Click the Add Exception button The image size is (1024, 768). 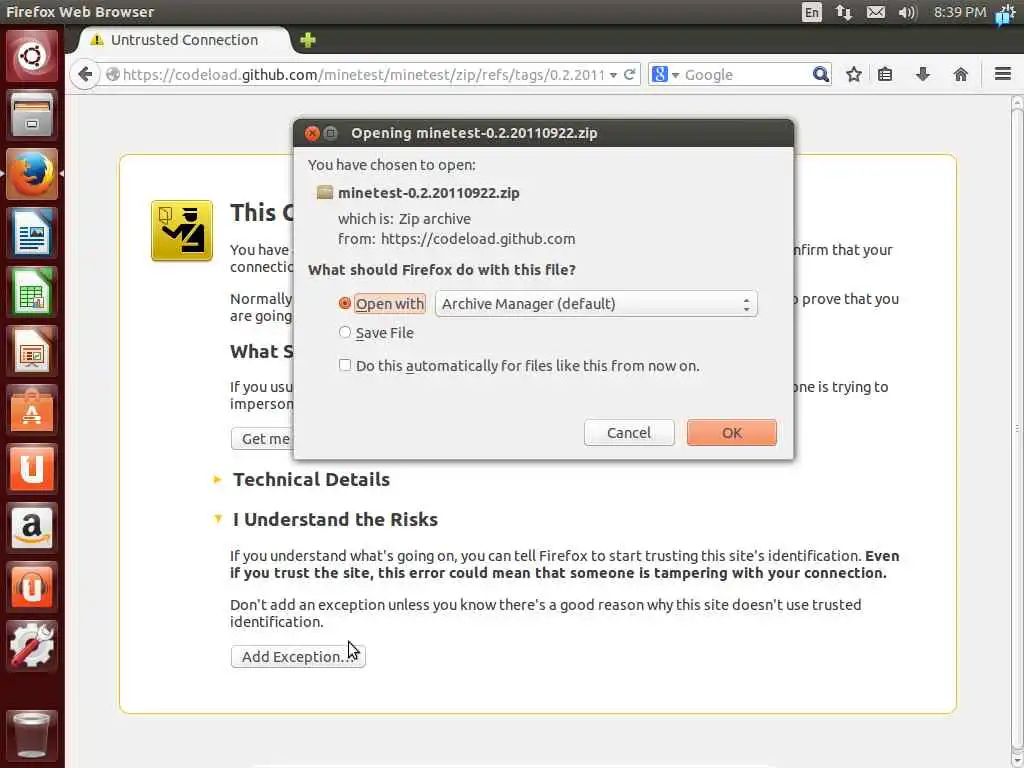pyautogui.click(x=298, y=656)
